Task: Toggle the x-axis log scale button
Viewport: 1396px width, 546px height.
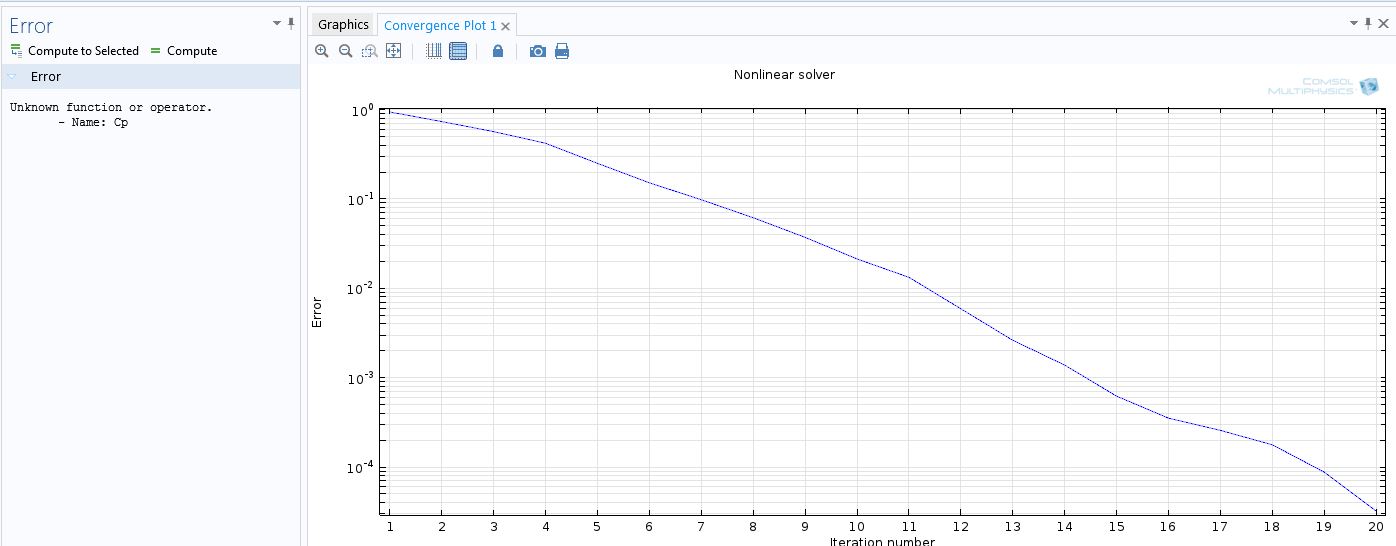Action: [x=434, y=51]
